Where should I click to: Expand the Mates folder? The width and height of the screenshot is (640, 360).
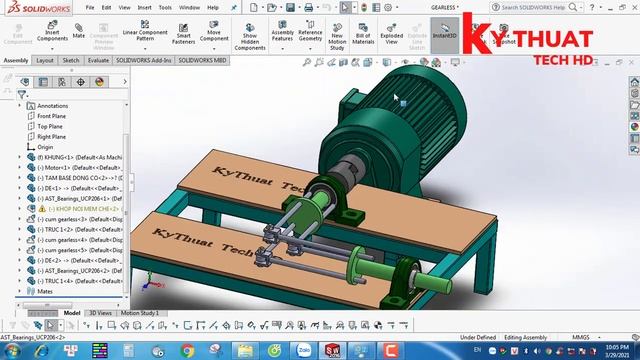[x=19, y=291]
